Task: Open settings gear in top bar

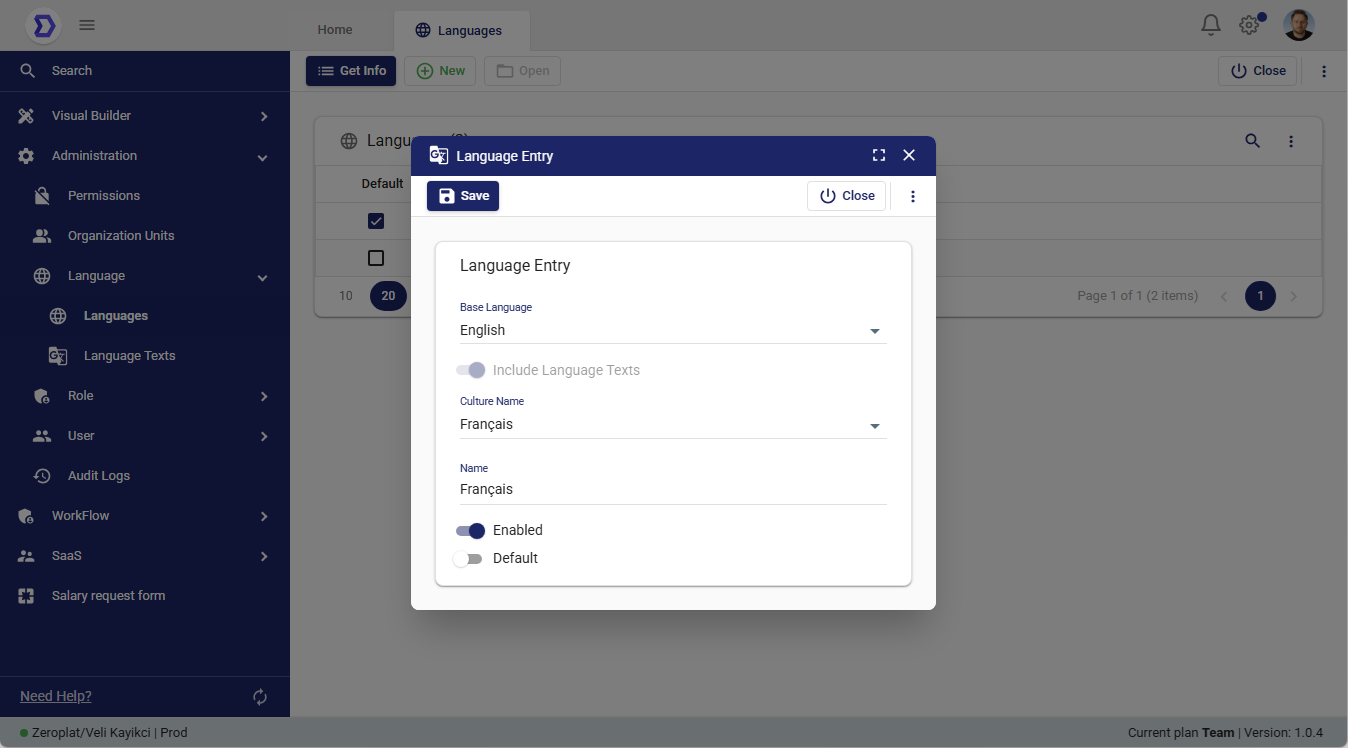Action: pyautogui.click(x=1249, y=25)
